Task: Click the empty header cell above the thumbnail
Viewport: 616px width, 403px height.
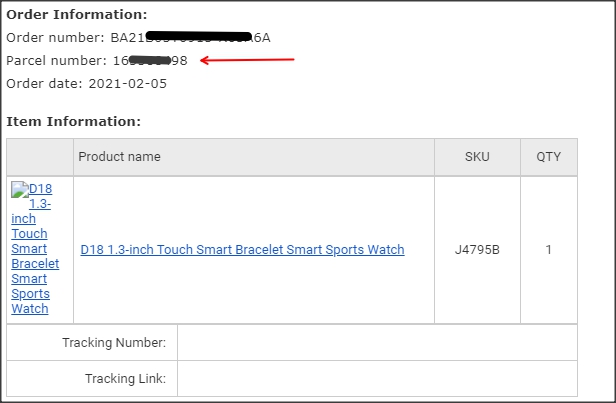Action: (40, 157)
